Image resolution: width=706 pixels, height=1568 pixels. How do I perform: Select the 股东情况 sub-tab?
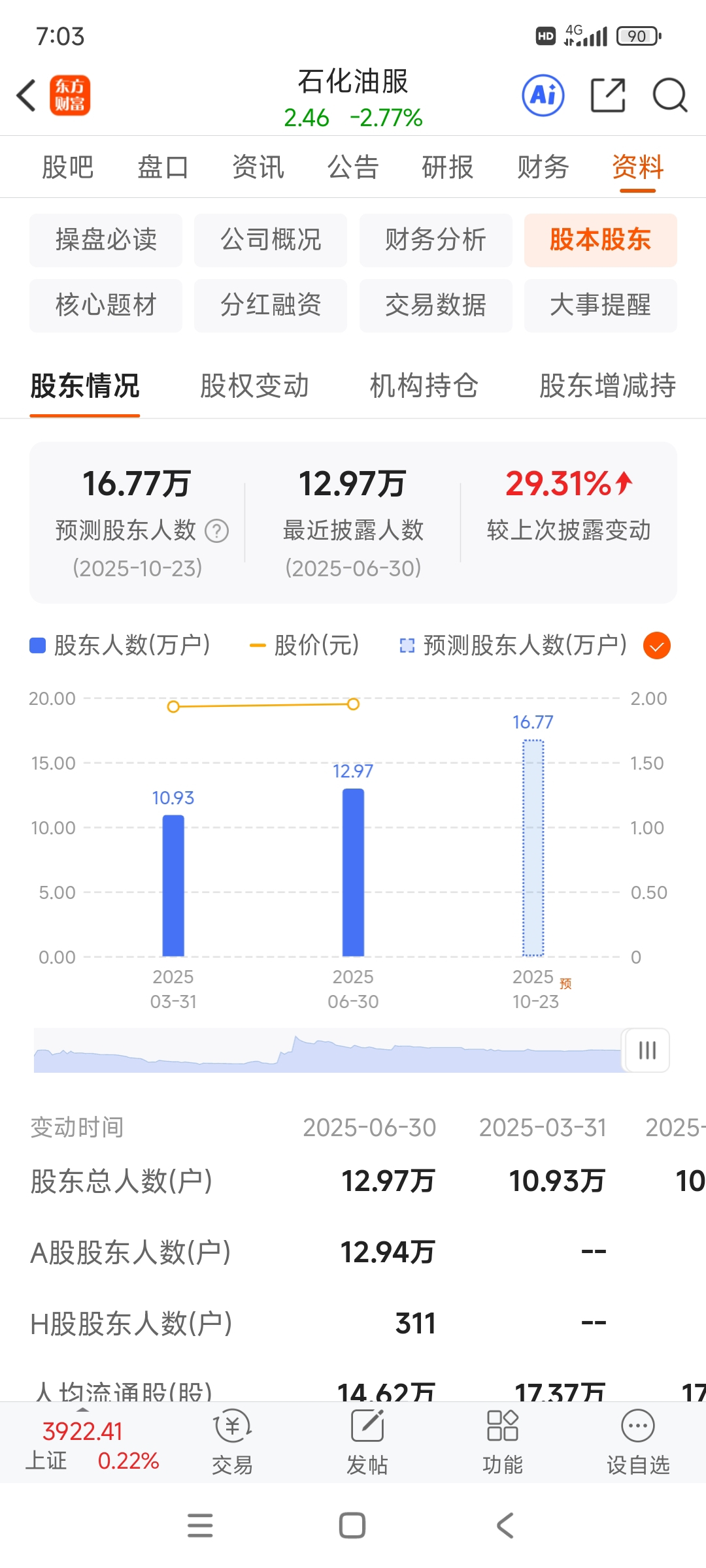(x=85, y=386)
